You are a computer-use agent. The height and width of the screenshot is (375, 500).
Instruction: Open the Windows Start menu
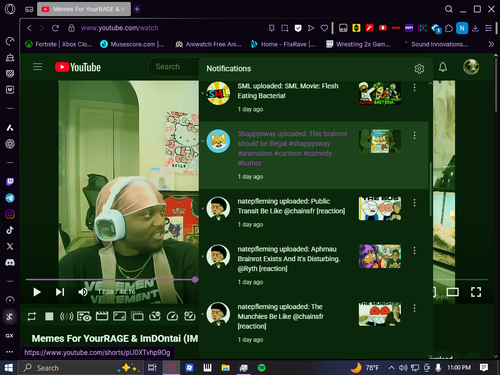point(9,368)
